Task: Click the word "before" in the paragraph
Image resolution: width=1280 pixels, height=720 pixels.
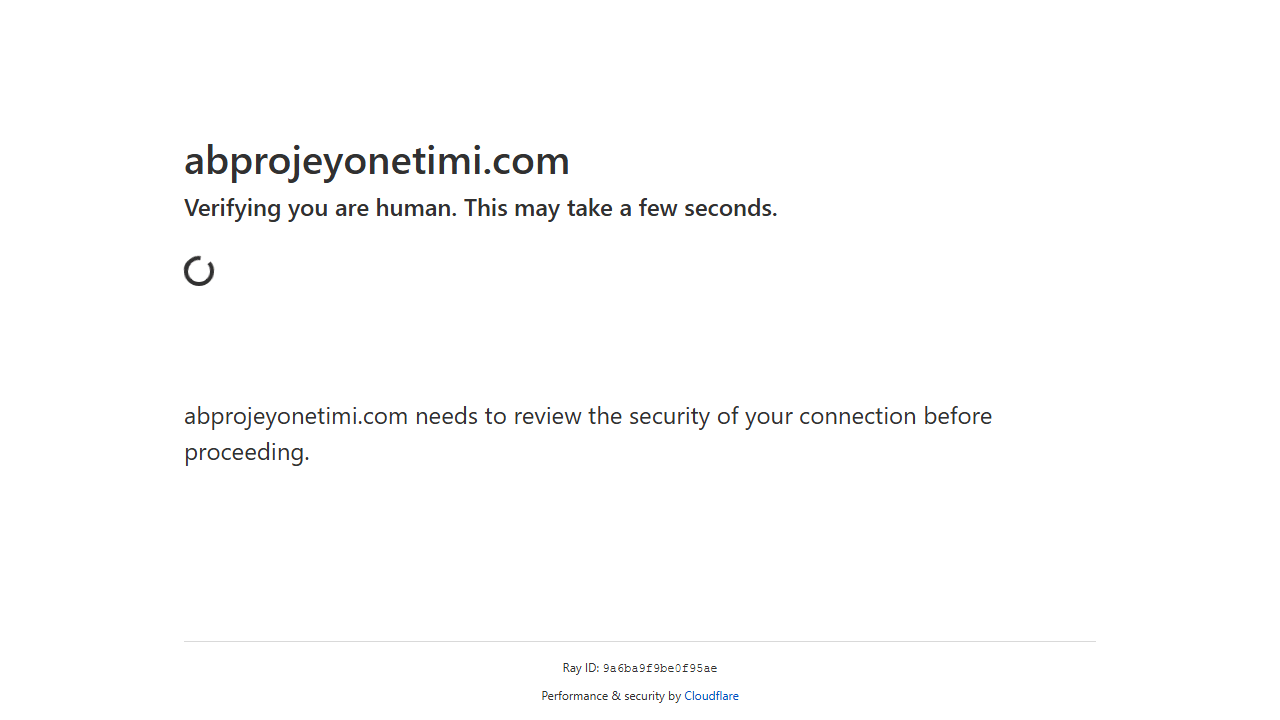Action: (957, 416)
